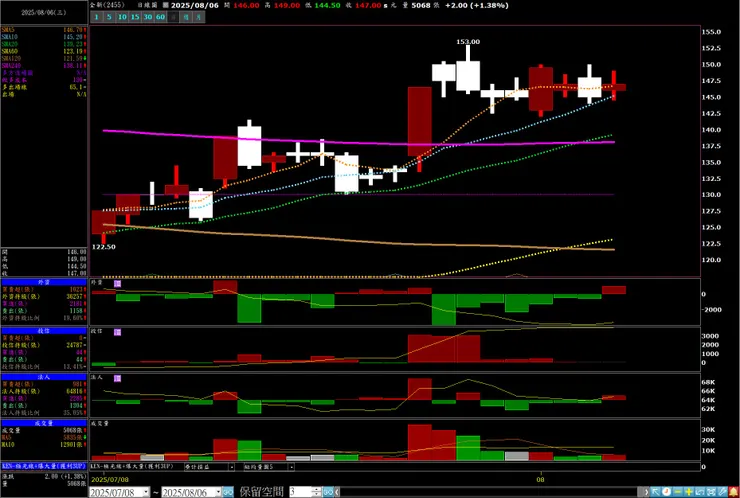Click the 法人持股(張) 64816 row
The image size is (740, 498).
click(44, 391)
